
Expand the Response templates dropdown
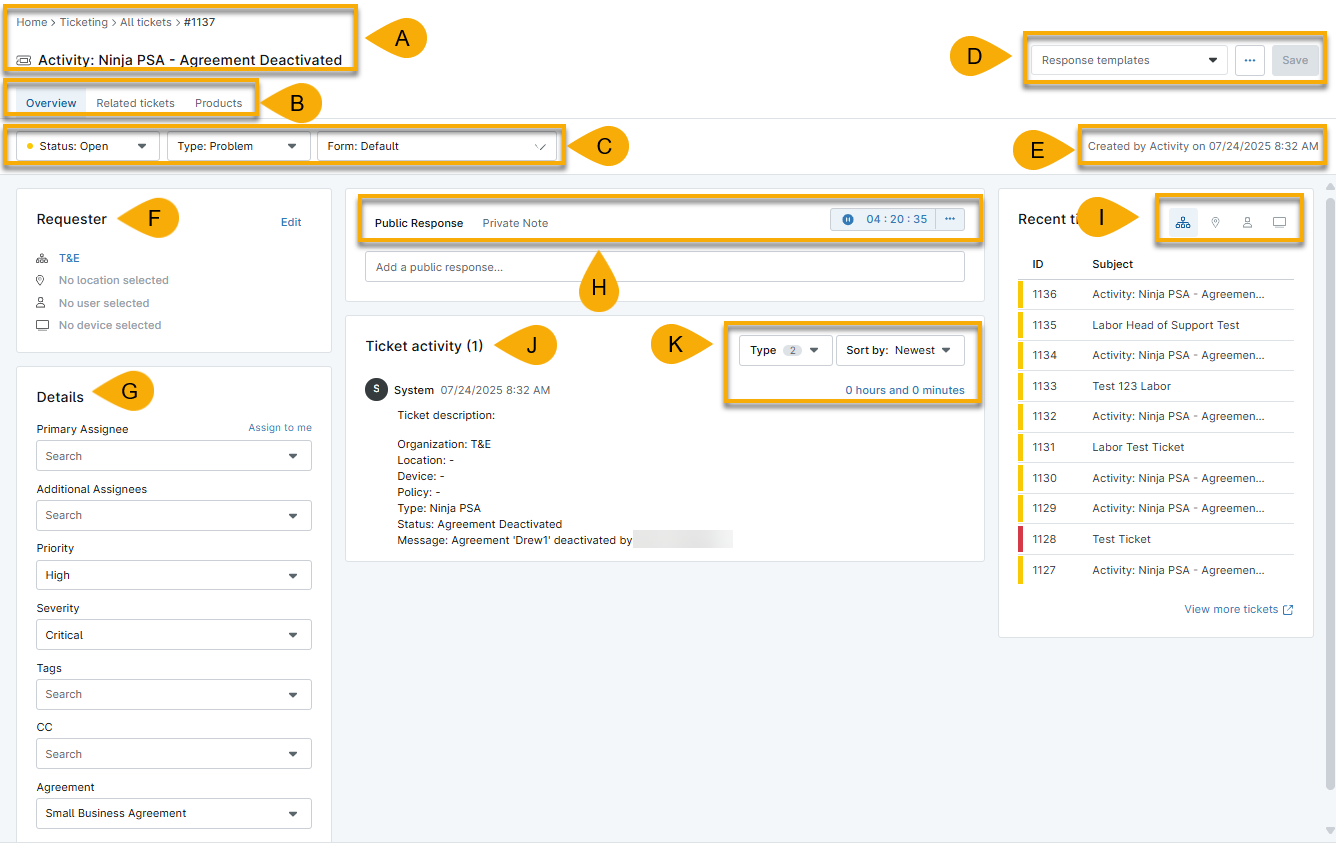[1129, 60]
